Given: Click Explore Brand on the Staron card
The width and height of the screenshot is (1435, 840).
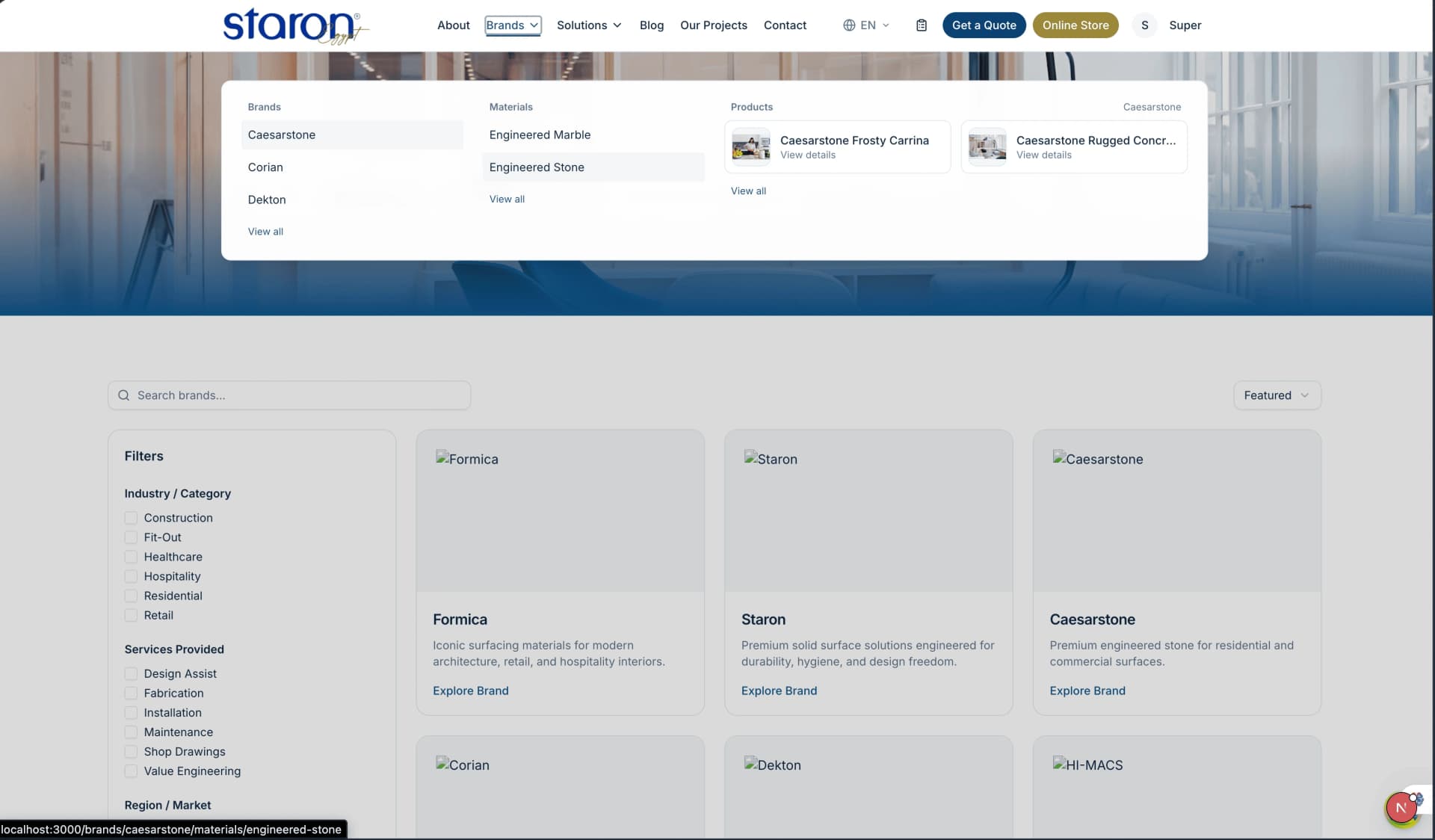Looking at the screenshot, I should pos(779,691).
